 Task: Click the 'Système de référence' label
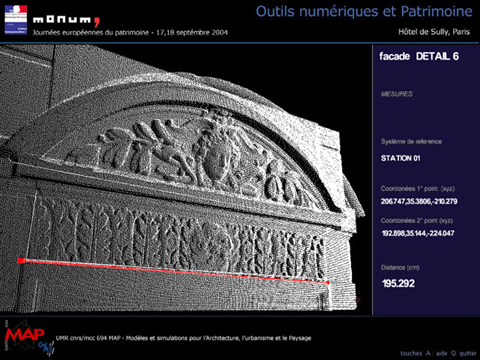pos(411,142)
